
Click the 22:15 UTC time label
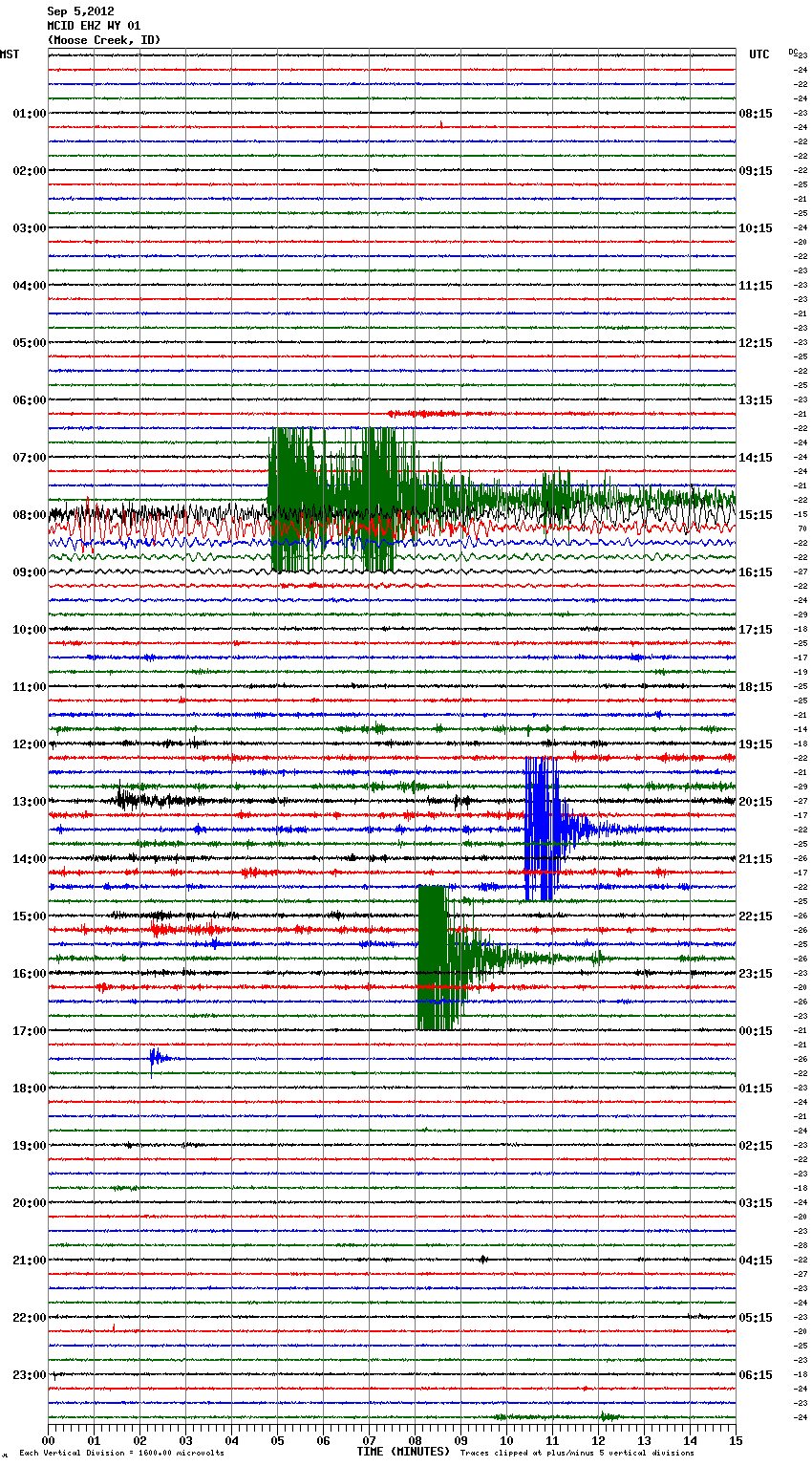[x=756, y=916]
